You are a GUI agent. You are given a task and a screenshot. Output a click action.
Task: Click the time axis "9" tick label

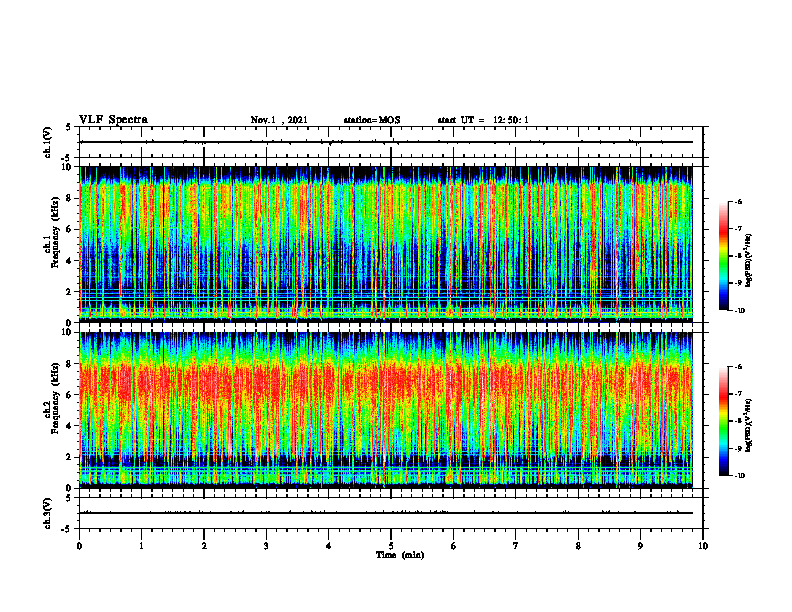(640, 546)
